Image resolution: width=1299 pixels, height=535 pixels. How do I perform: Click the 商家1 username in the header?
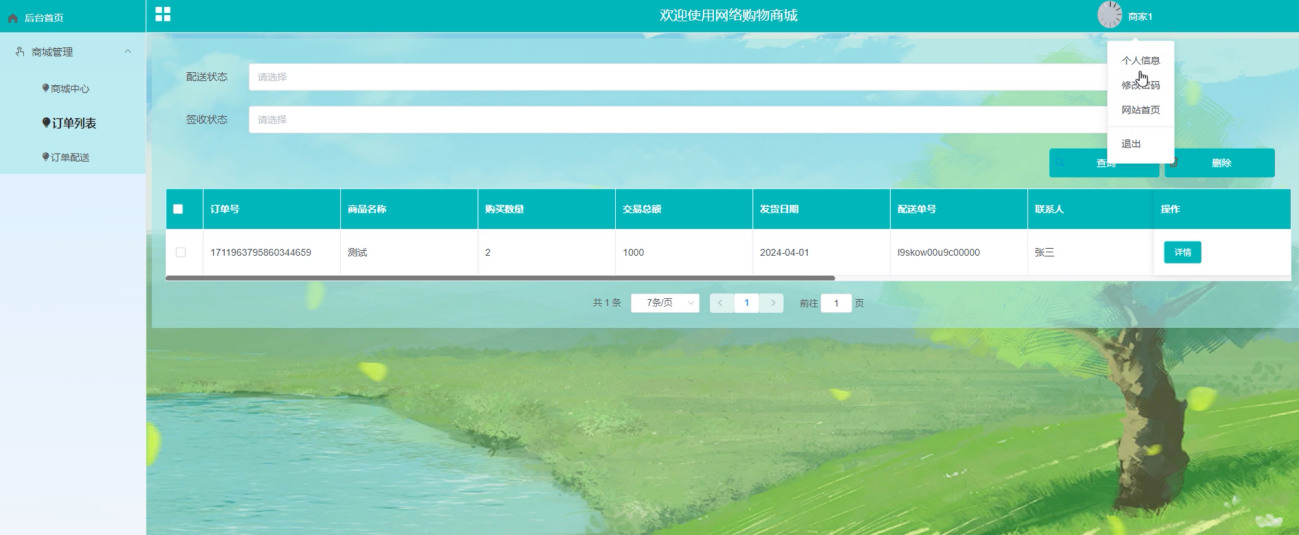tap(1140, 17)
